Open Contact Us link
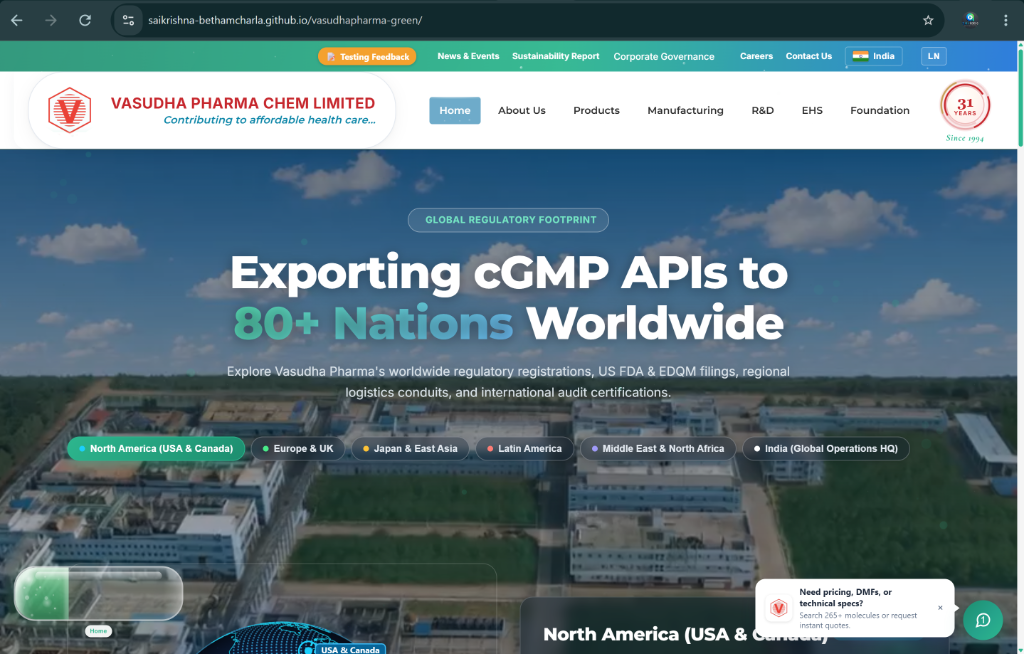Image resolution: width=1024 pixels, height=654 pixels. click(x=808, y=56)
